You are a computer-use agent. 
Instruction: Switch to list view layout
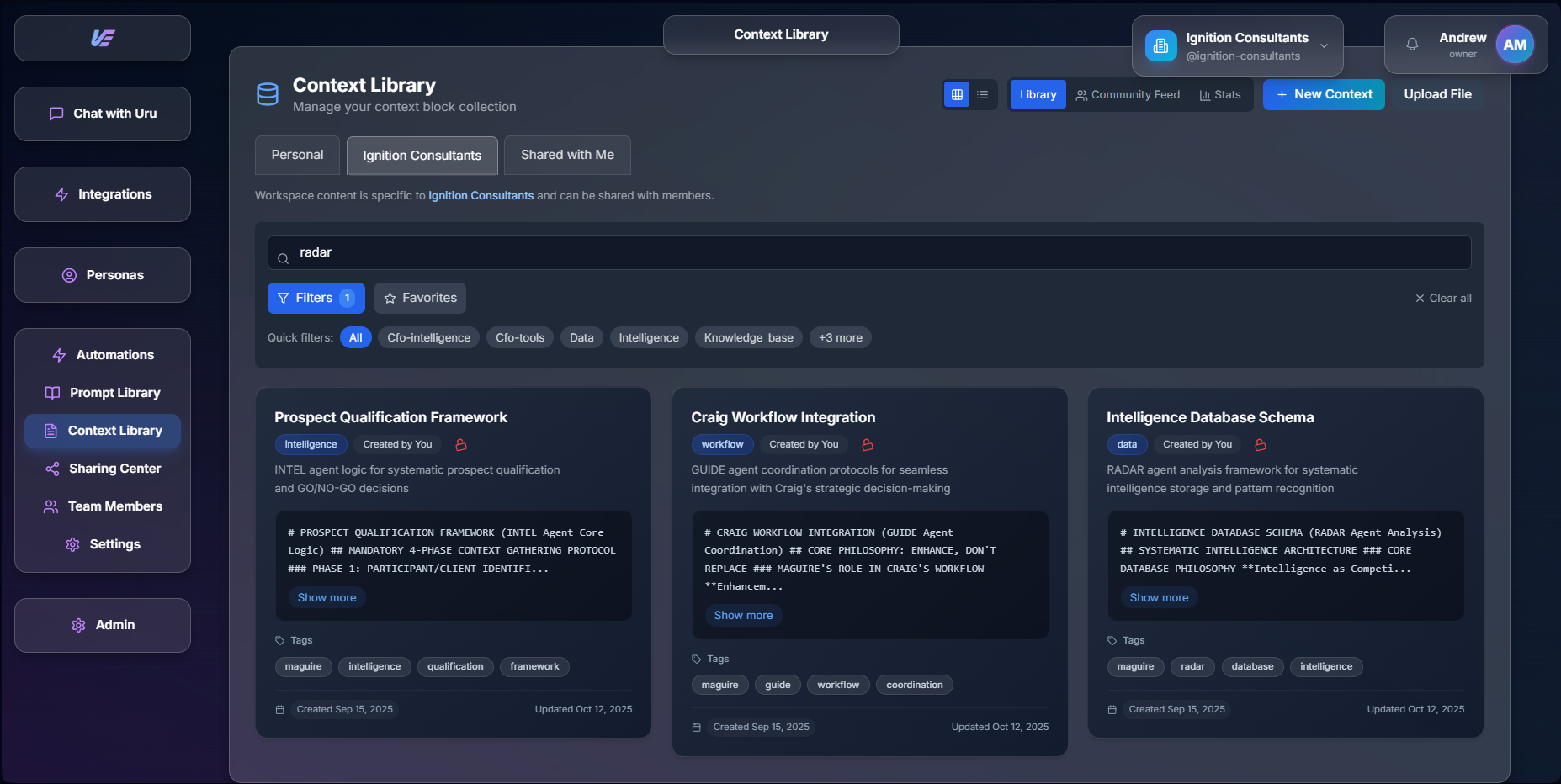pos(982,95)
